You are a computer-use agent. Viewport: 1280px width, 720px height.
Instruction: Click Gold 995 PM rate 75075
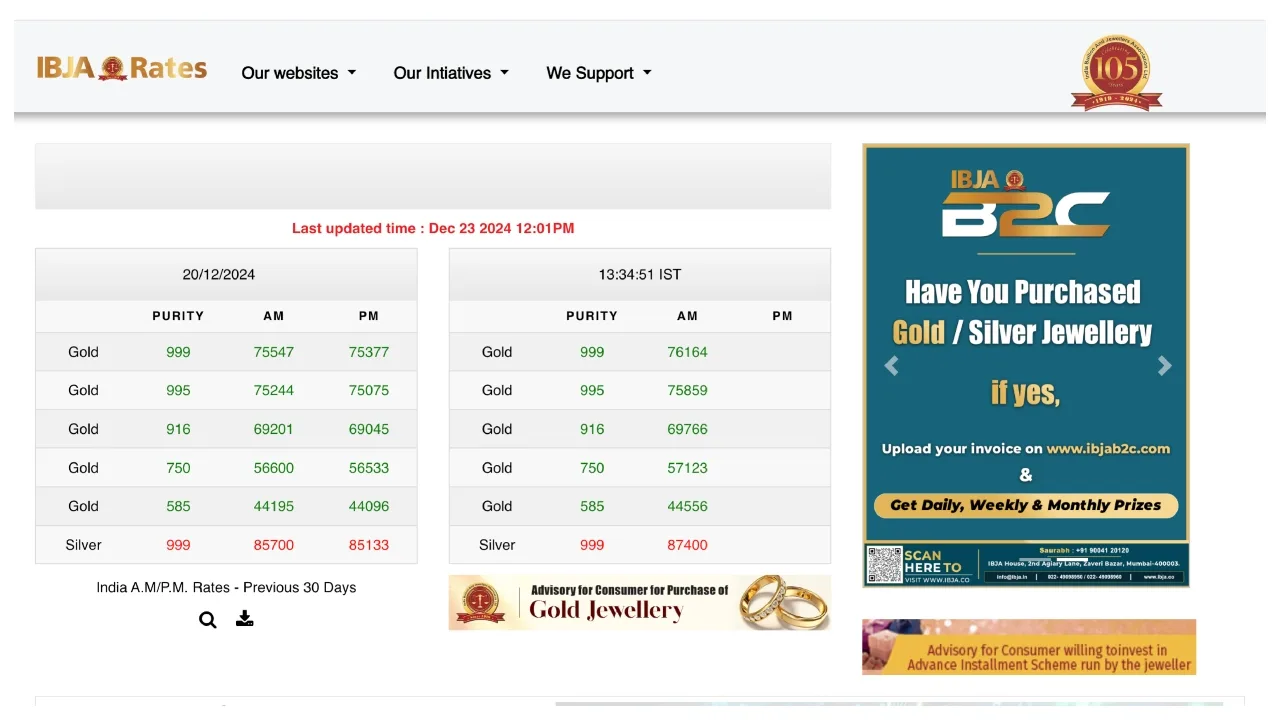[369, 390]
